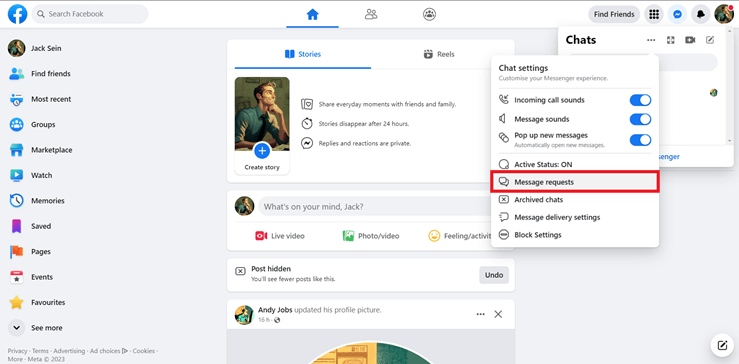Open Chats options three-dot menu
Viewport: 739px width, 364px height.
(651, 40)
